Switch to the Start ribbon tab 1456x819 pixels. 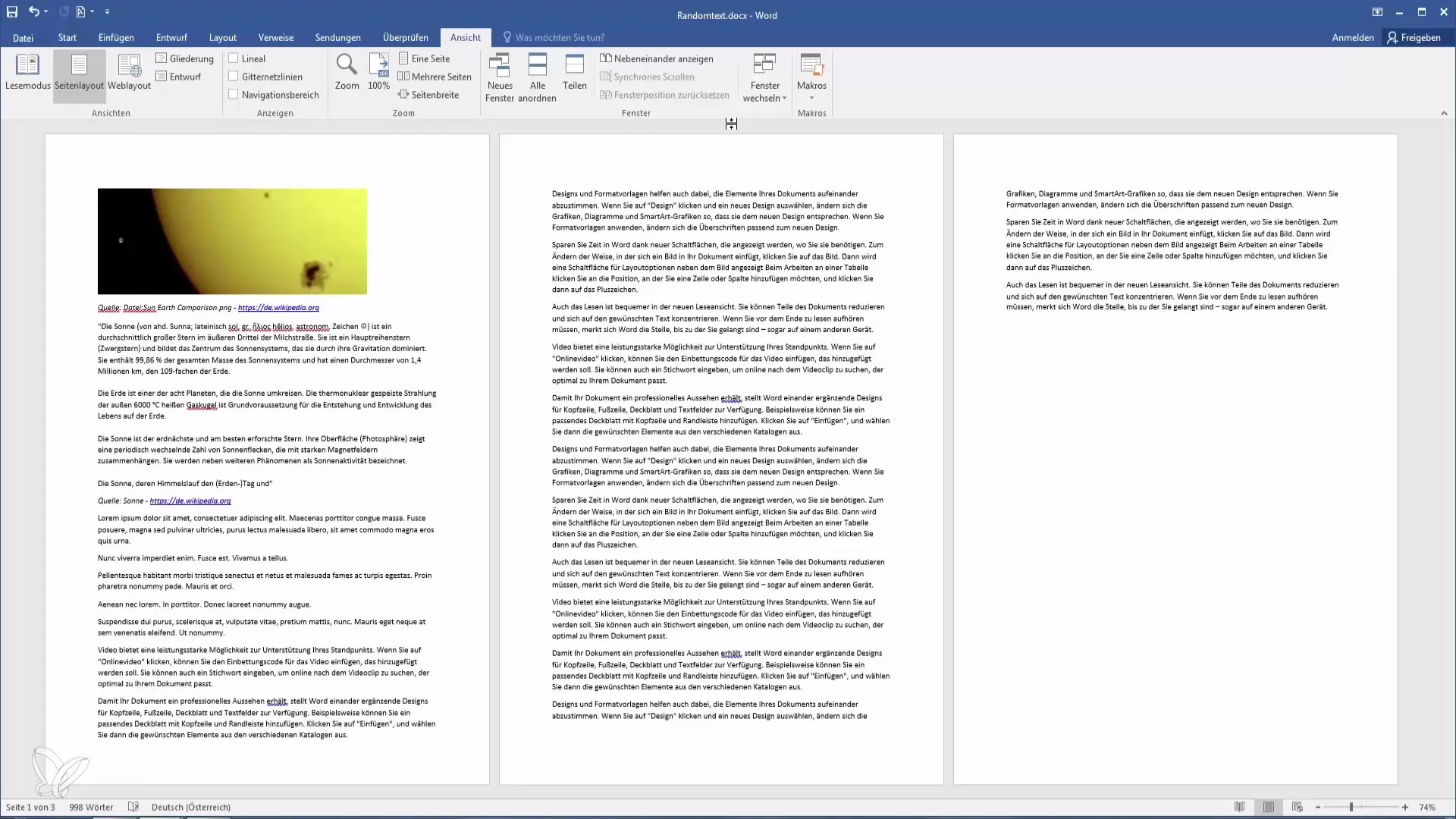click(x=67, y=37)
